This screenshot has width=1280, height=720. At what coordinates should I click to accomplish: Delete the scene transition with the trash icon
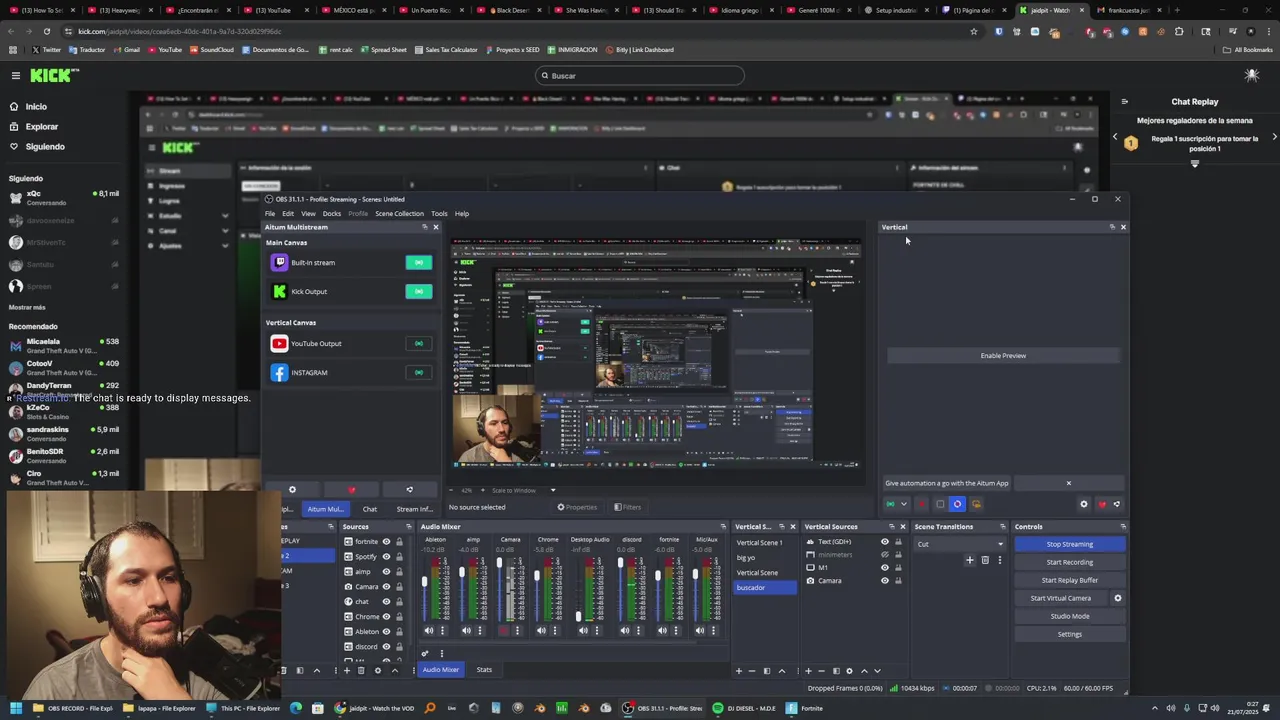coord(985,560)
